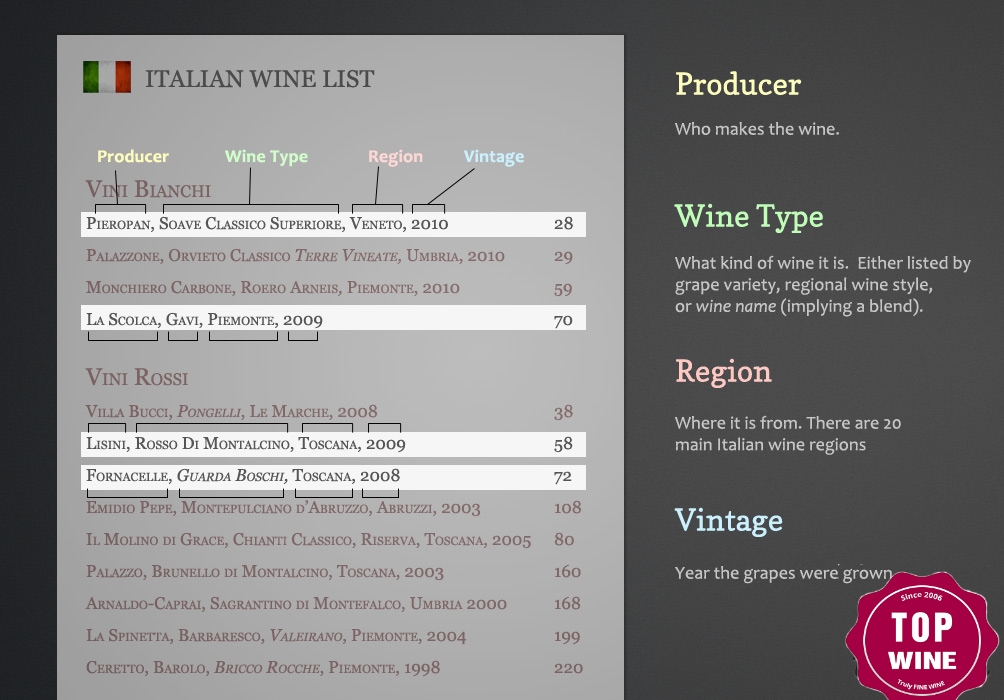This screenshot has height=700, width=1004.
Task: Click the 220 price for Ceretto Barolo
Action: tap(568, 669)
